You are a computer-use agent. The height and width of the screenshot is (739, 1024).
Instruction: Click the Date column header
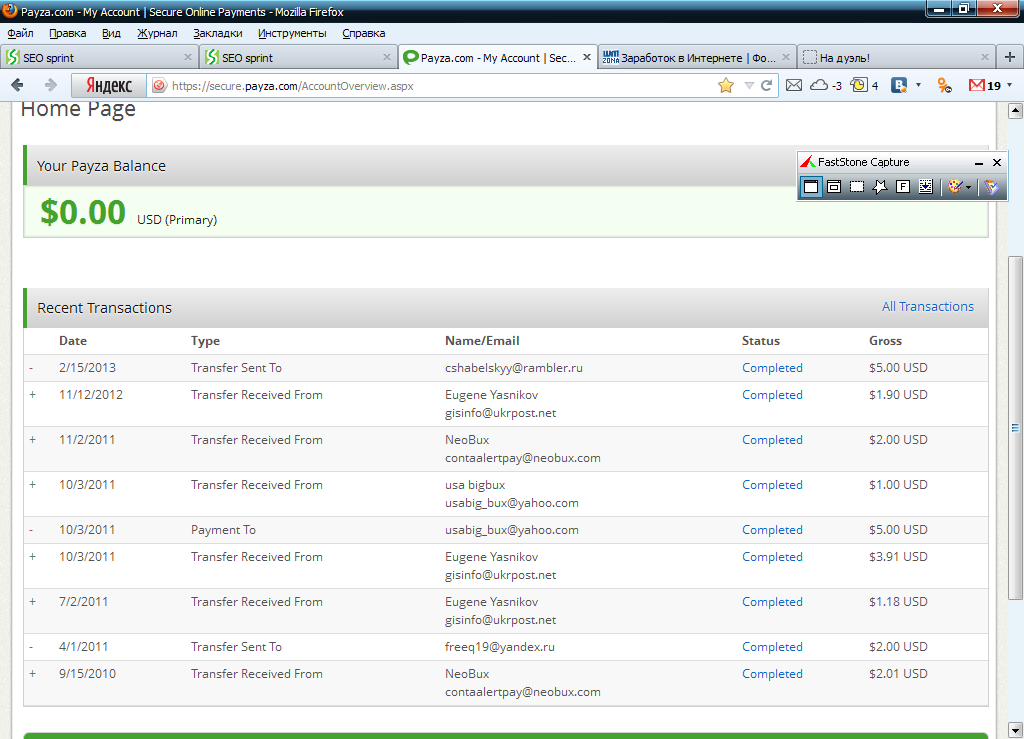pyautogui.click(x=72, y=340)
